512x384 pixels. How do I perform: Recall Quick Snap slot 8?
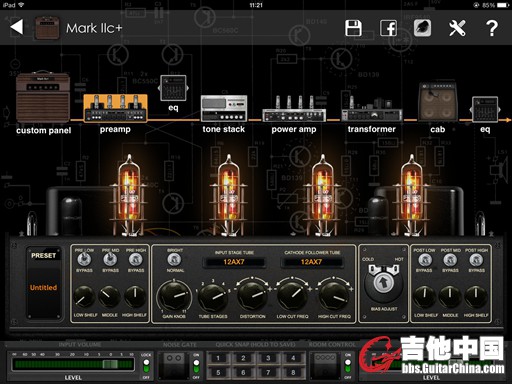(293, 372)
